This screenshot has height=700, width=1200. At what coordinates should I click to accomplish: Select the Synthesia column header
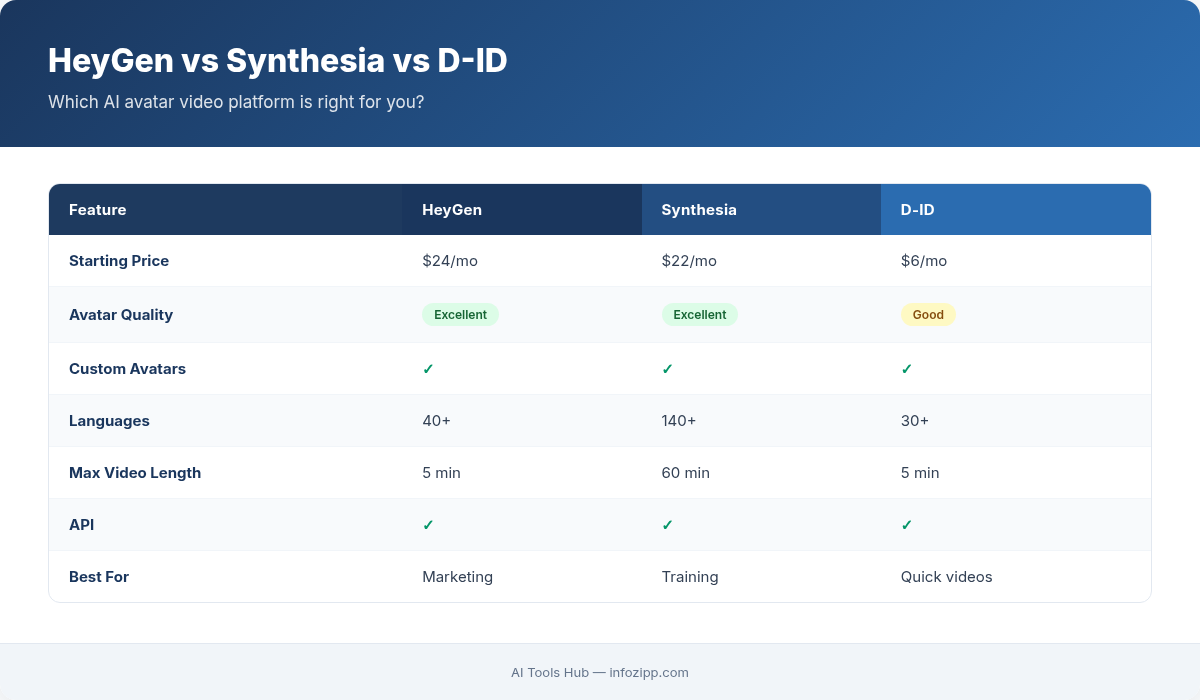coord(699,209)
